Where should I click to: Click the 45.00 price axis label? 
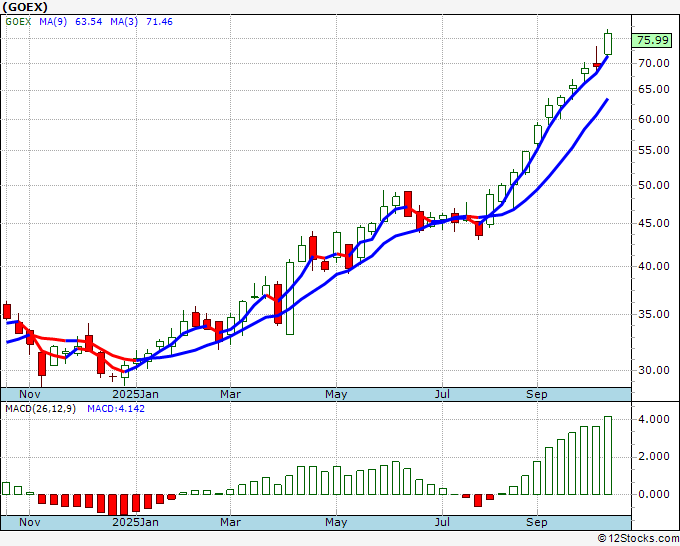tap(654, 223)
